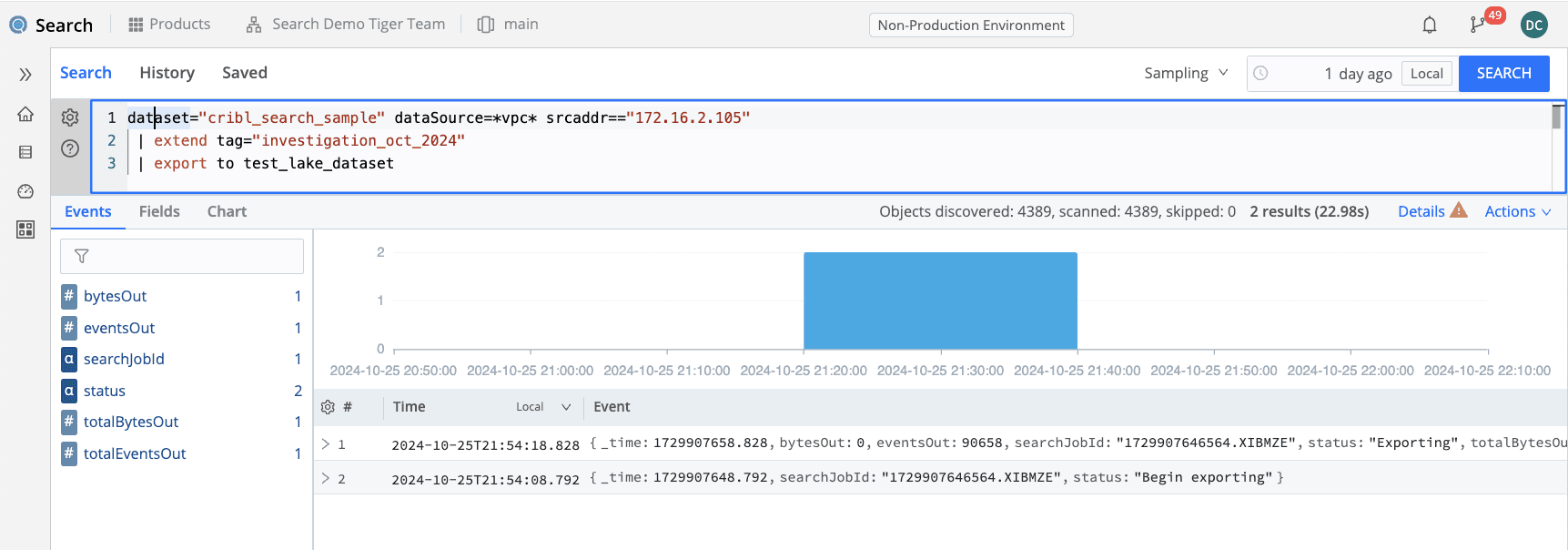Change Time column Local timezone dropdown
Screen dimensions: 1568x550
click(x=543, y=407)
